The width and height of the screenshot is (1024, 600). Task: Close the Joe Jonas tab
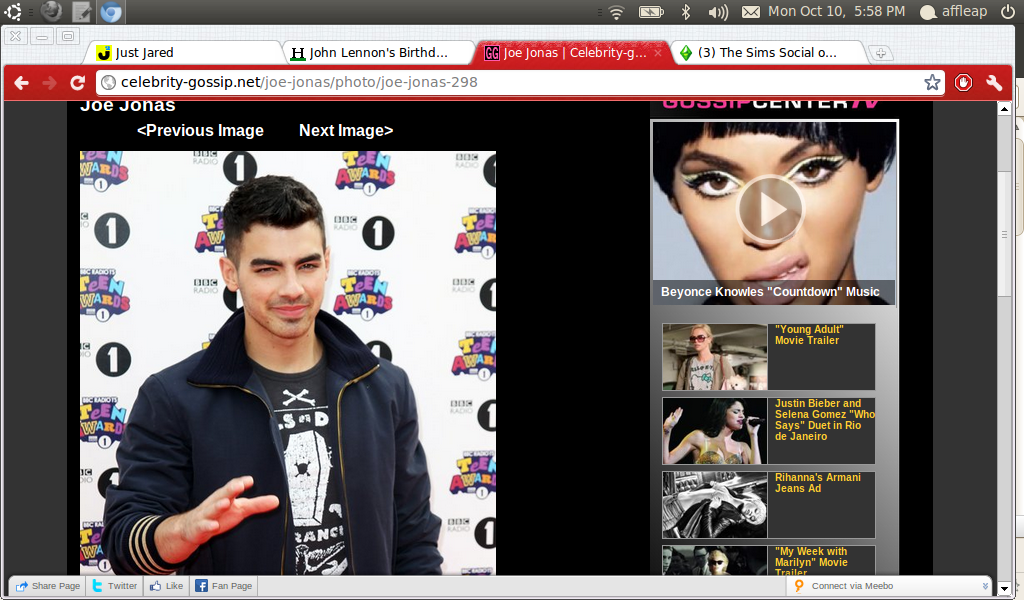(658, 53)
